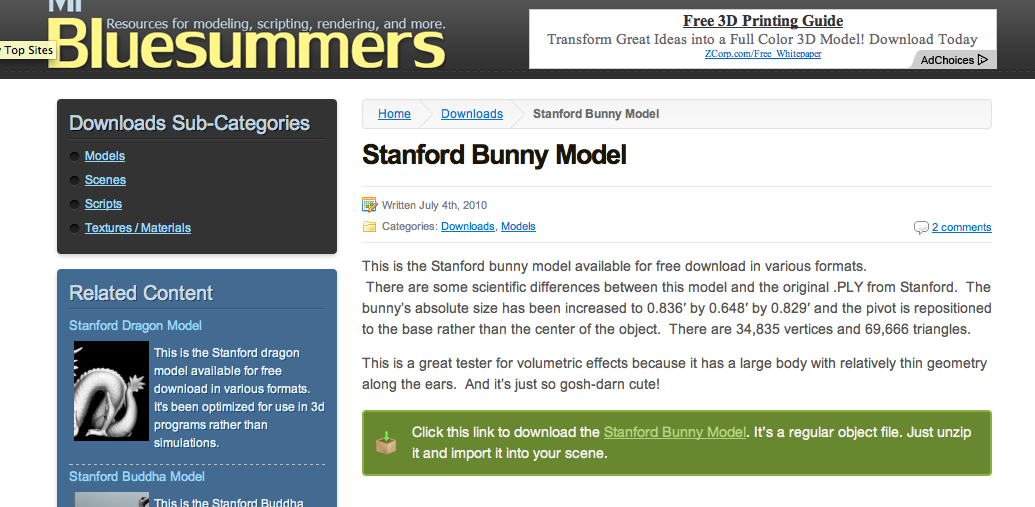This screenshot has height=507, width=1035.
Task: Click the bullet icon beside Scripts
Action: (75, 205)
